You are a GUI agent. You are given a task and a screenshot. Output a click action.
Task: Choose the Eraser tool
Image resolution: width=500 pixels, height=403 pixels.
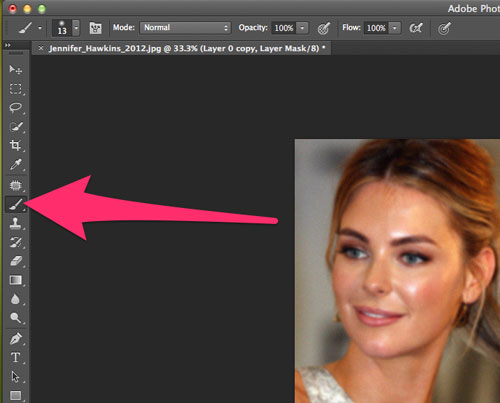click(x=15, y=261)
